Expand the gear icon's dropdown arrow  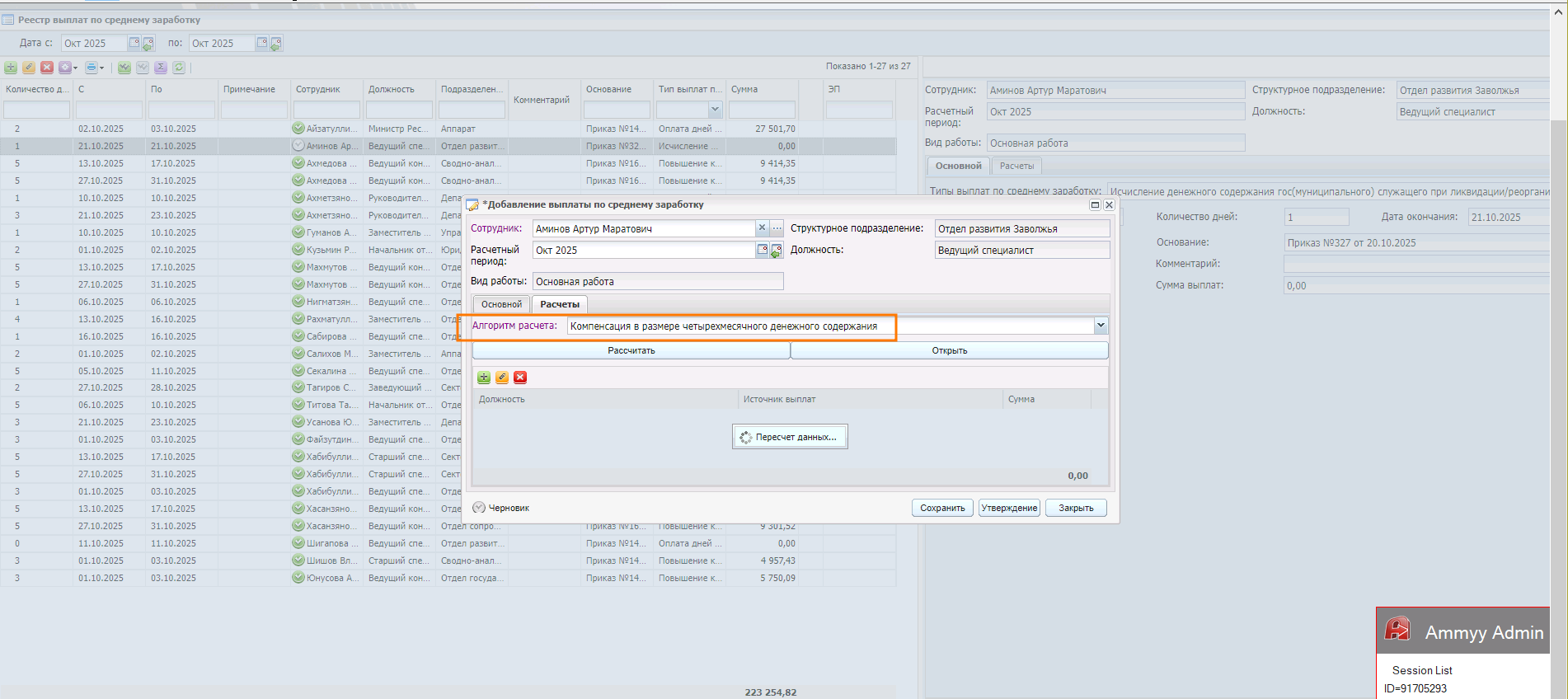coord(75,68)
